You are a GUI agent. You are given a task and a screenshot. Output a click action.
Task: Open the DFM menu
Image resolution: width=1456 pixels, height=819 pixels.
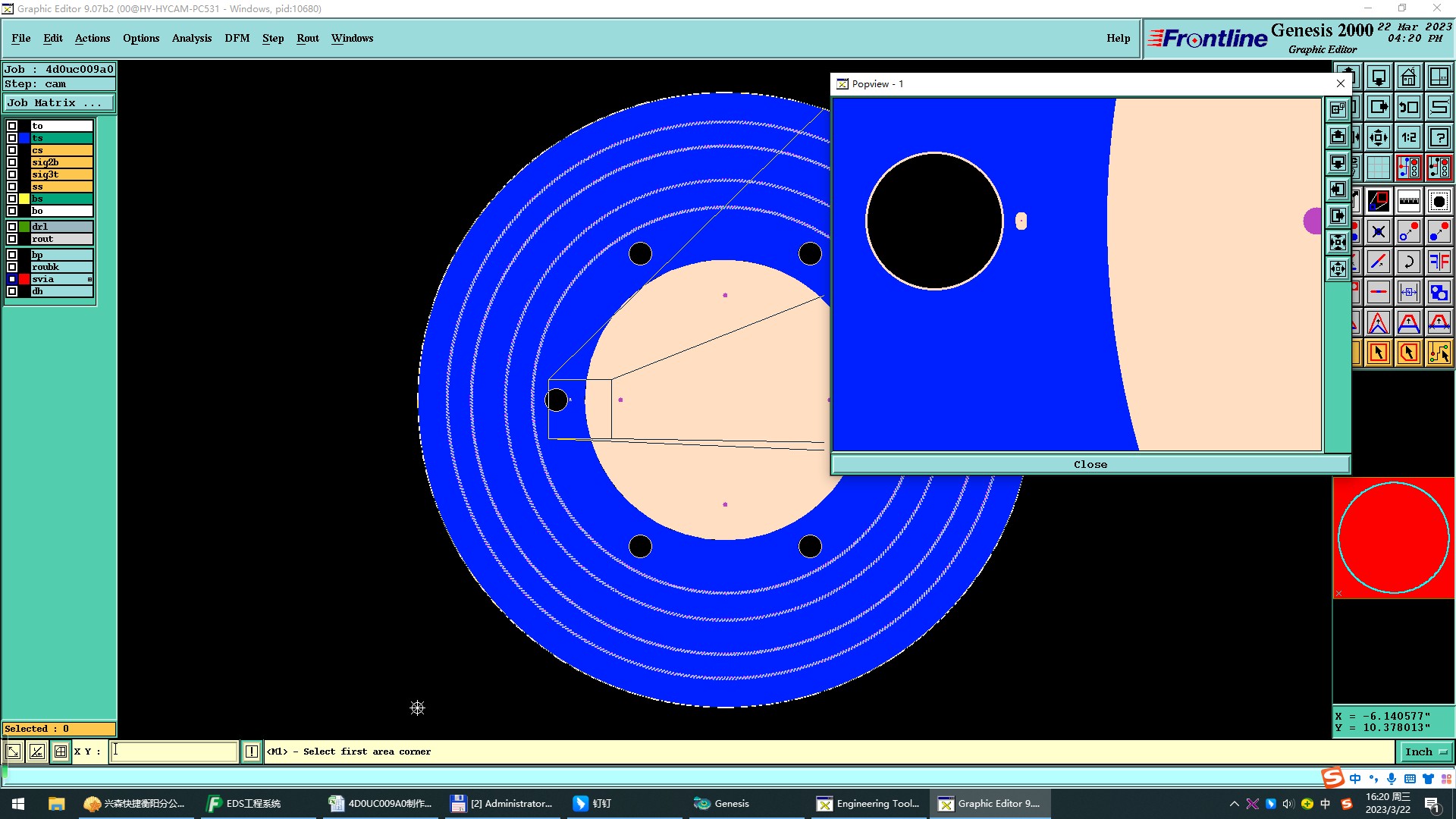237,38
